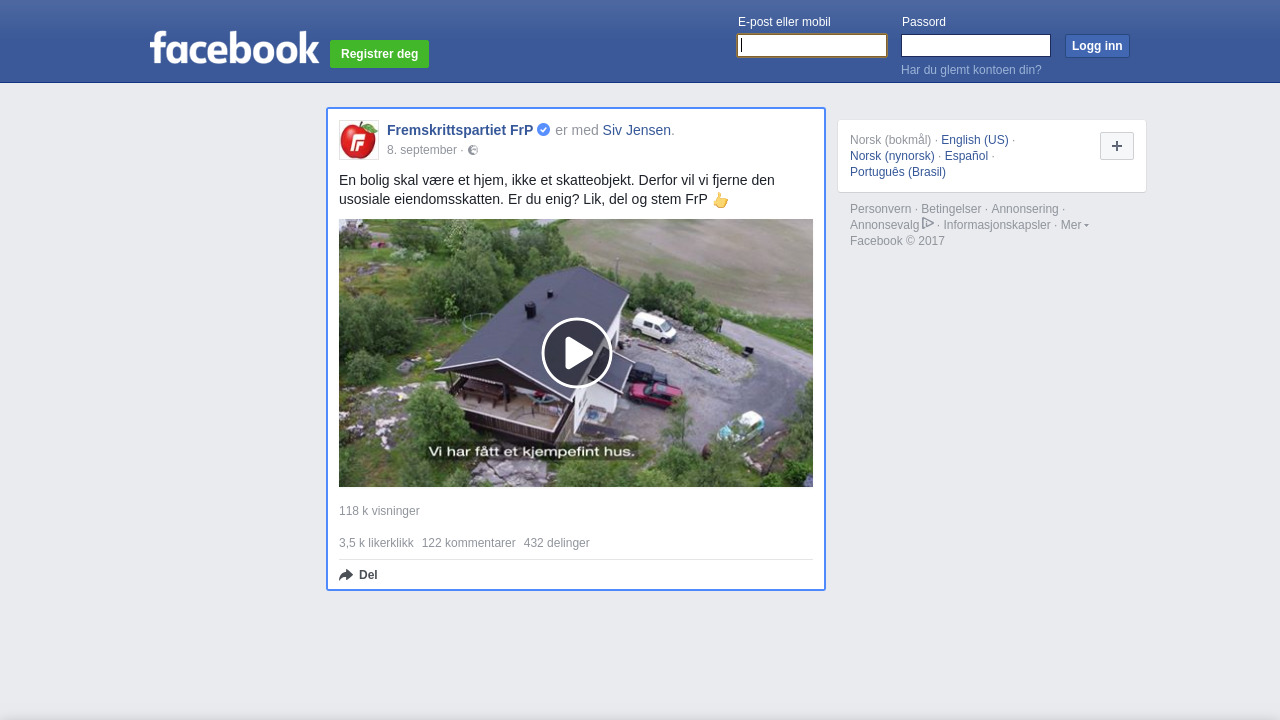
Task: Select Norsk (nynorsk) language
Action: coord(892,156)
